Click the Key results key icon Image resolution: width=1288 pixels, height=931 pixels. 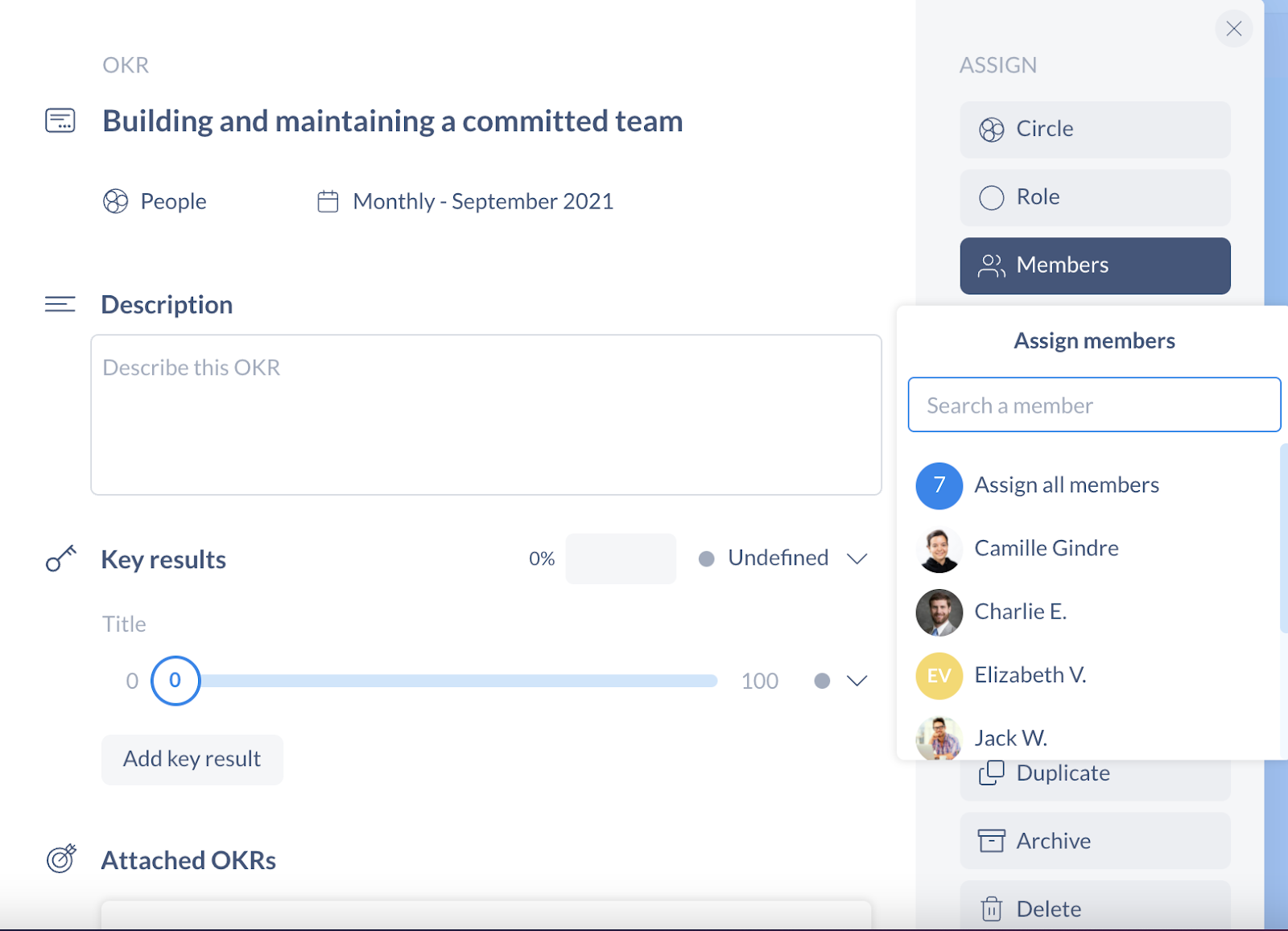point(61,558)
